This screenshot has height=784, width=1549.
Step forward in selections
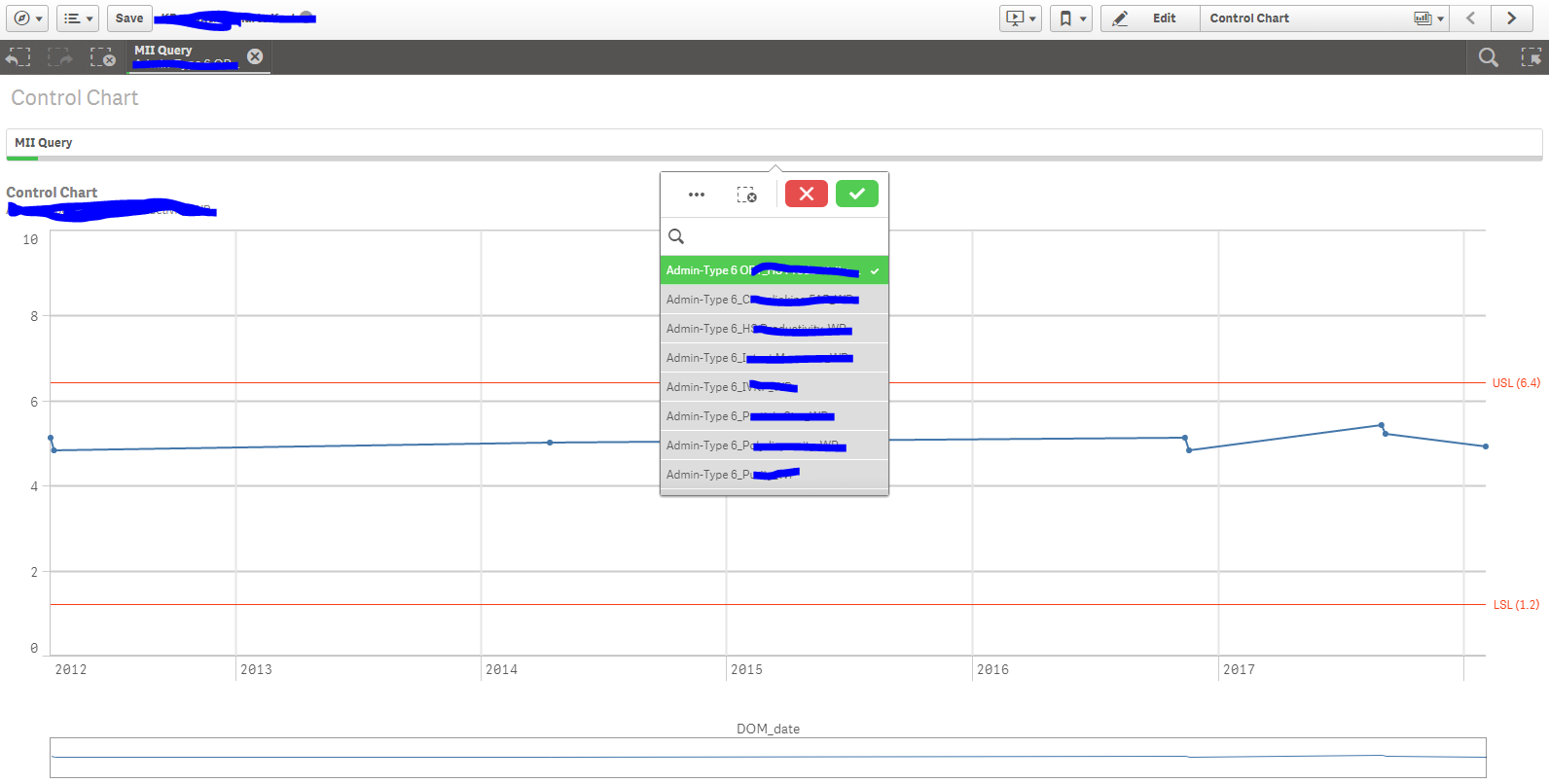[x=60, y=57]
